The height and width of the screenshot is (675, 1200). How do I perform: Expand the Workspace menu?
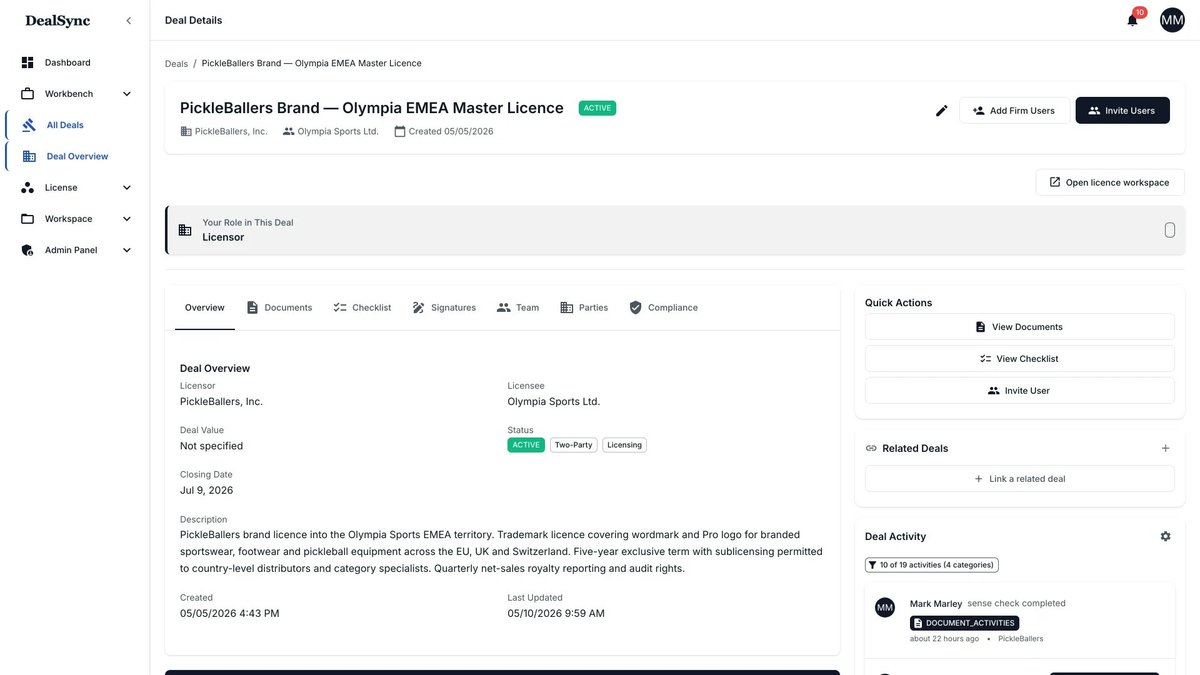127,219
